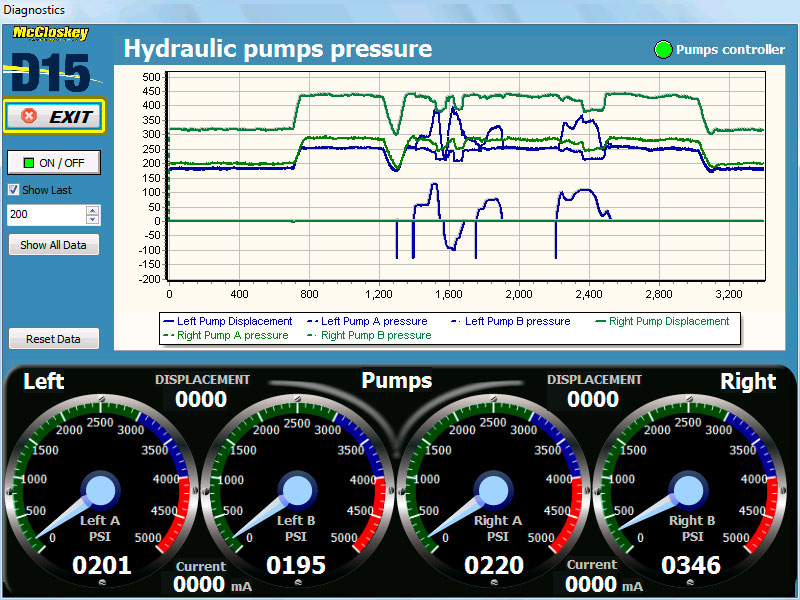Click the Show All Data button
800x600 pixels.
click(x=54, y=245)
